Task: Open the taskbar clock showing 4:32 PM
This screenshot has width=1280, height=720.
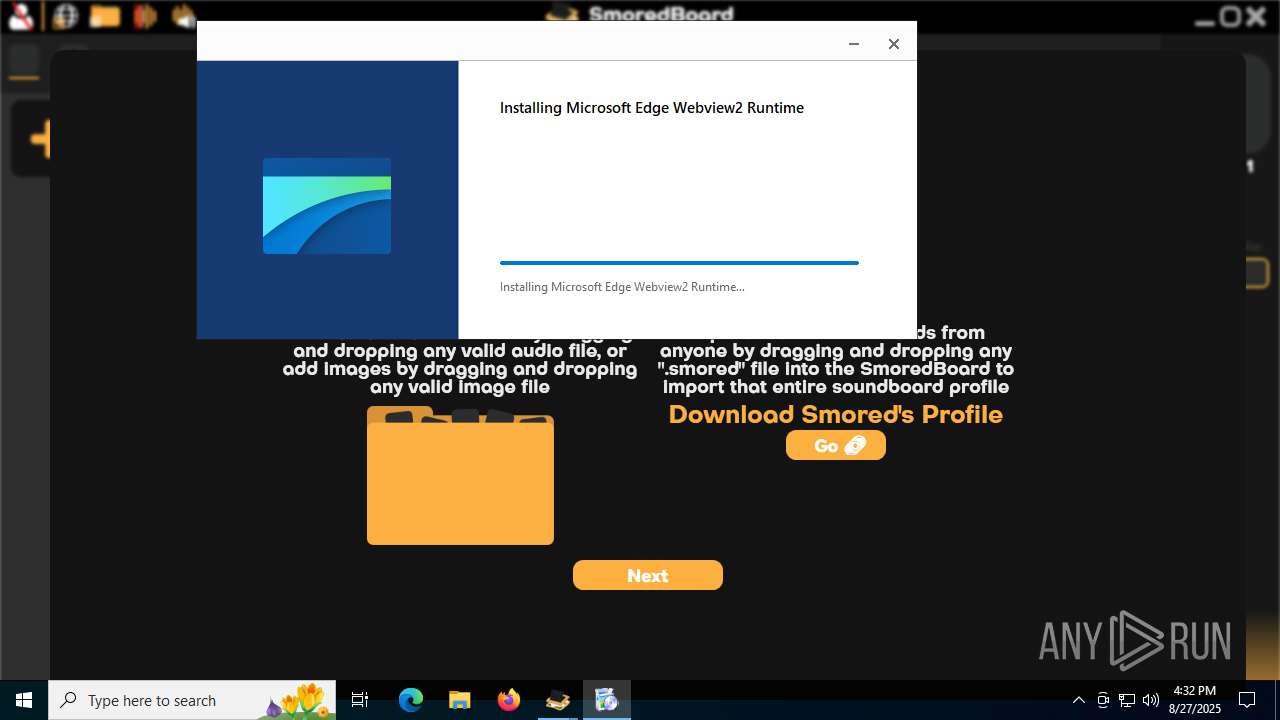Action: pyautogui.click(x=1195, y=700)
